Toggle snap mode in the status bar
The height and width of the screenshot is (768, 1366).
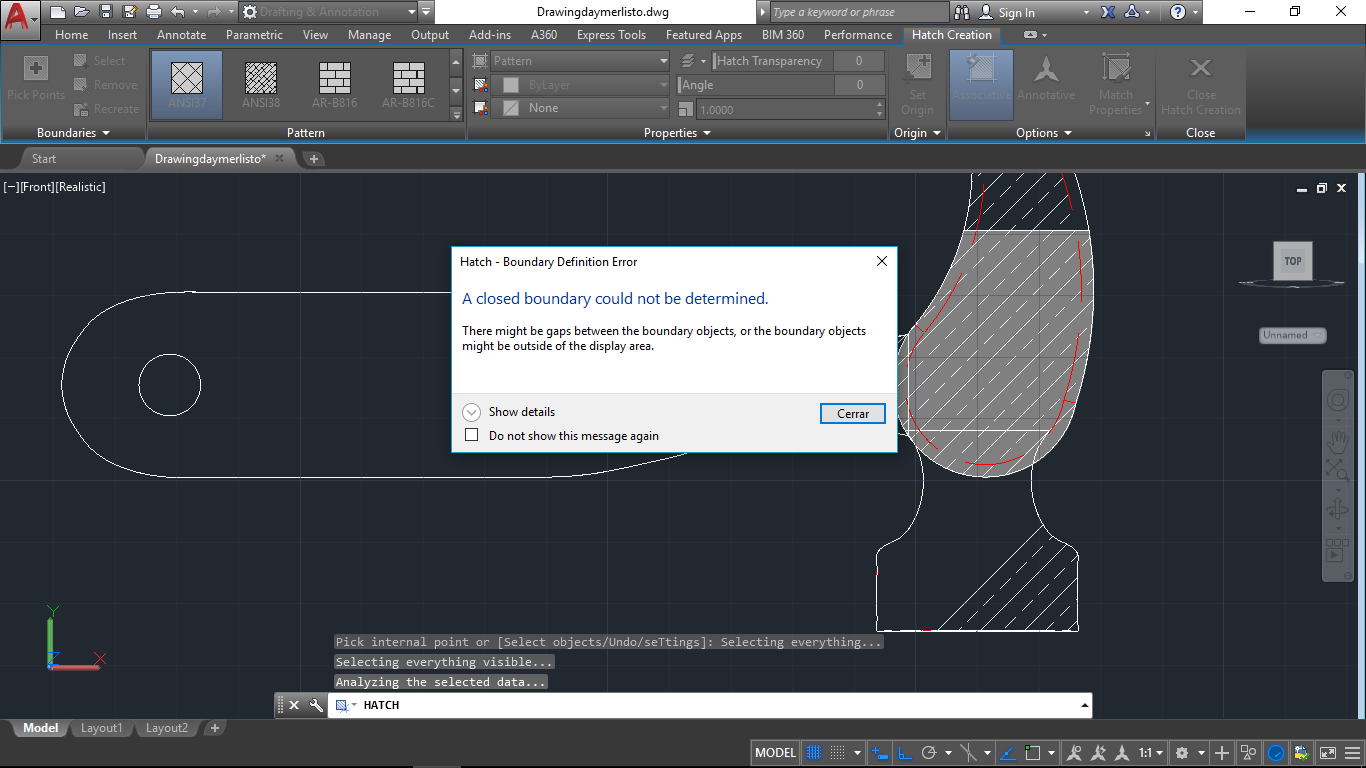[838, 752]
